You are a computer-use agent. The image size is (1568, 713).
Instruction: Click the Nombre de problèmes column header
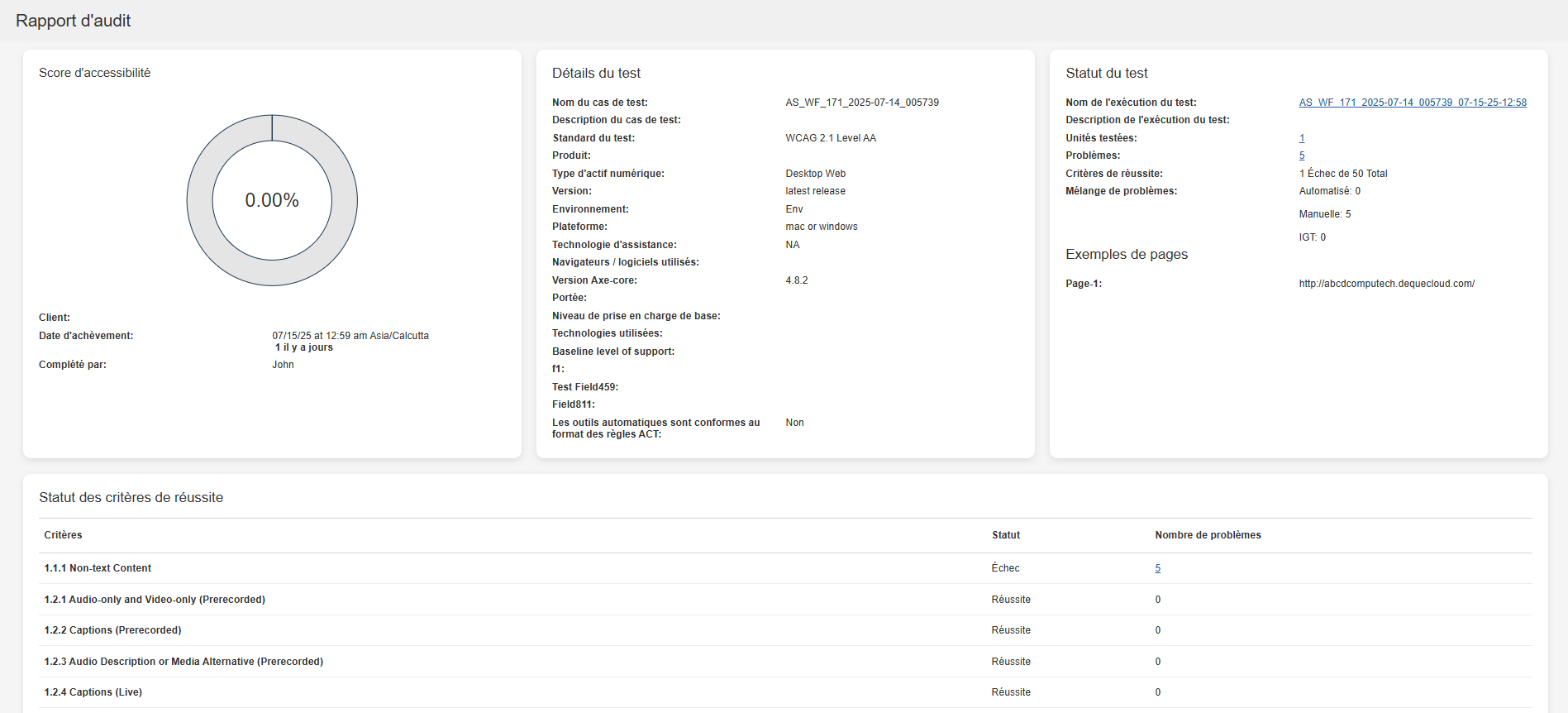pos(1208,535)
